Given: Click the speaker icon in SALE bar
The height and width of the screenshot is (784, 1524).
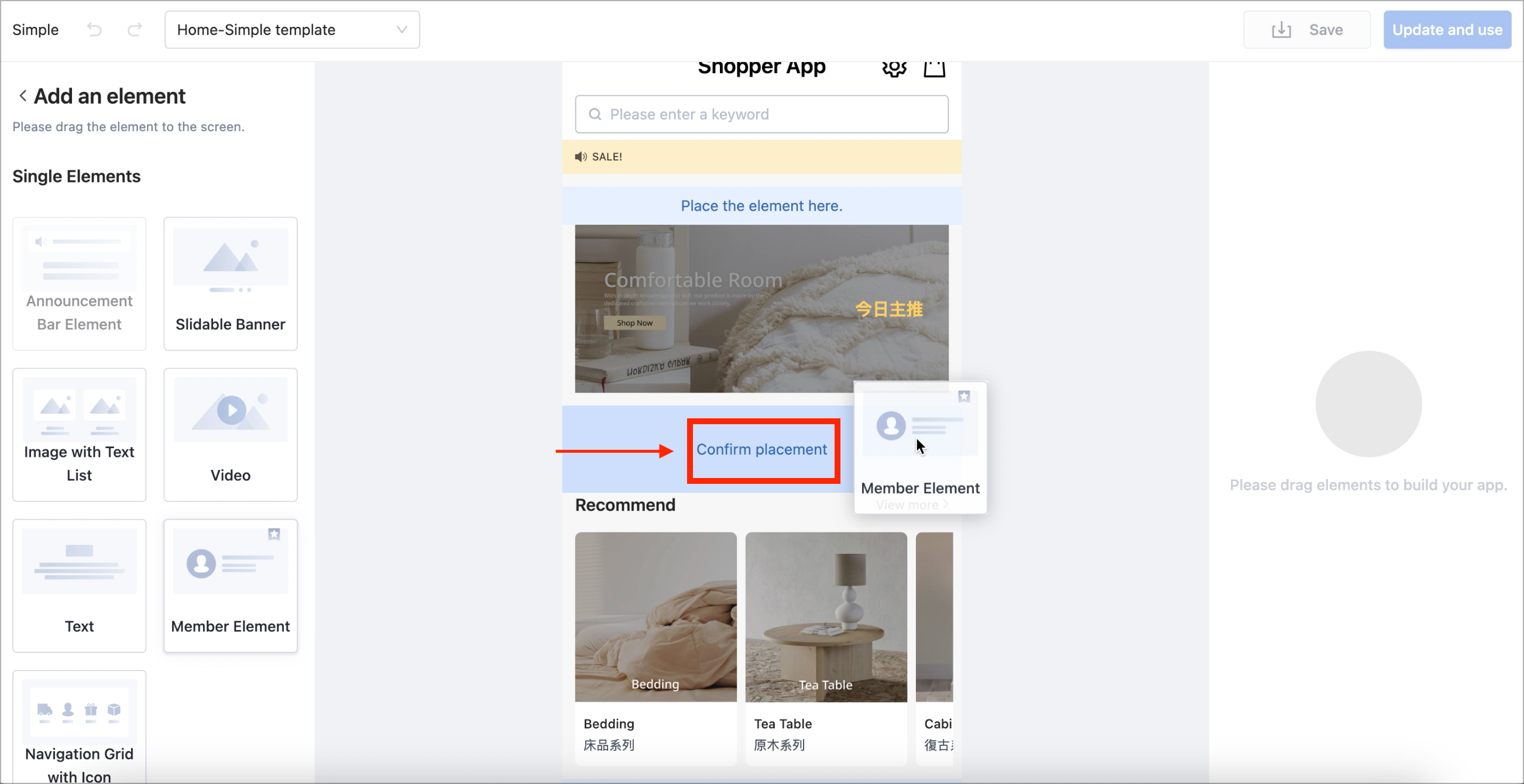Looking at the screenshot, I should tap(581, 157).
